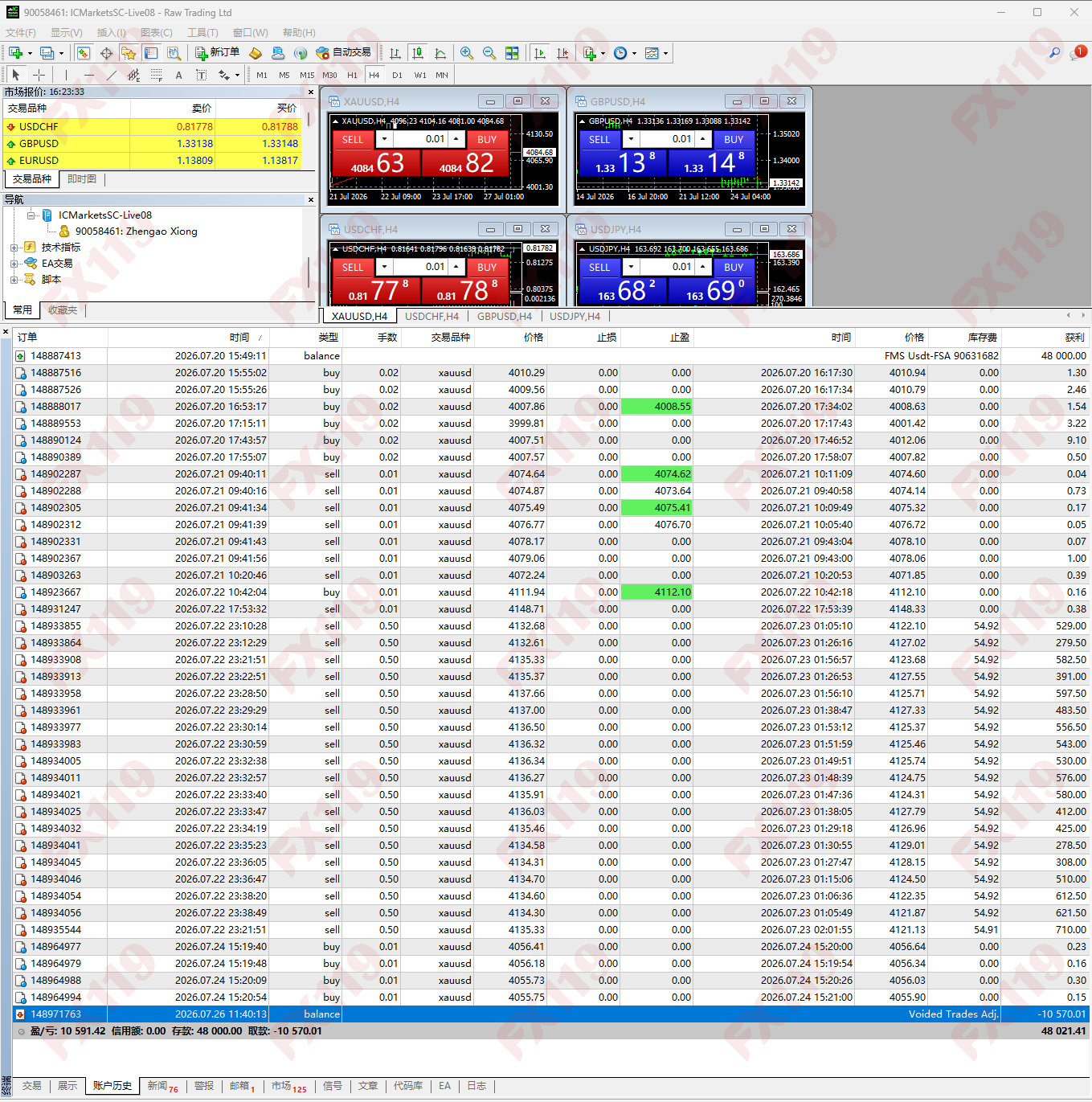Image resolution: width=1092 pixels, height=1102 pixels.
Task: Enable chart shift icon
Action: (x=562, y=53)
